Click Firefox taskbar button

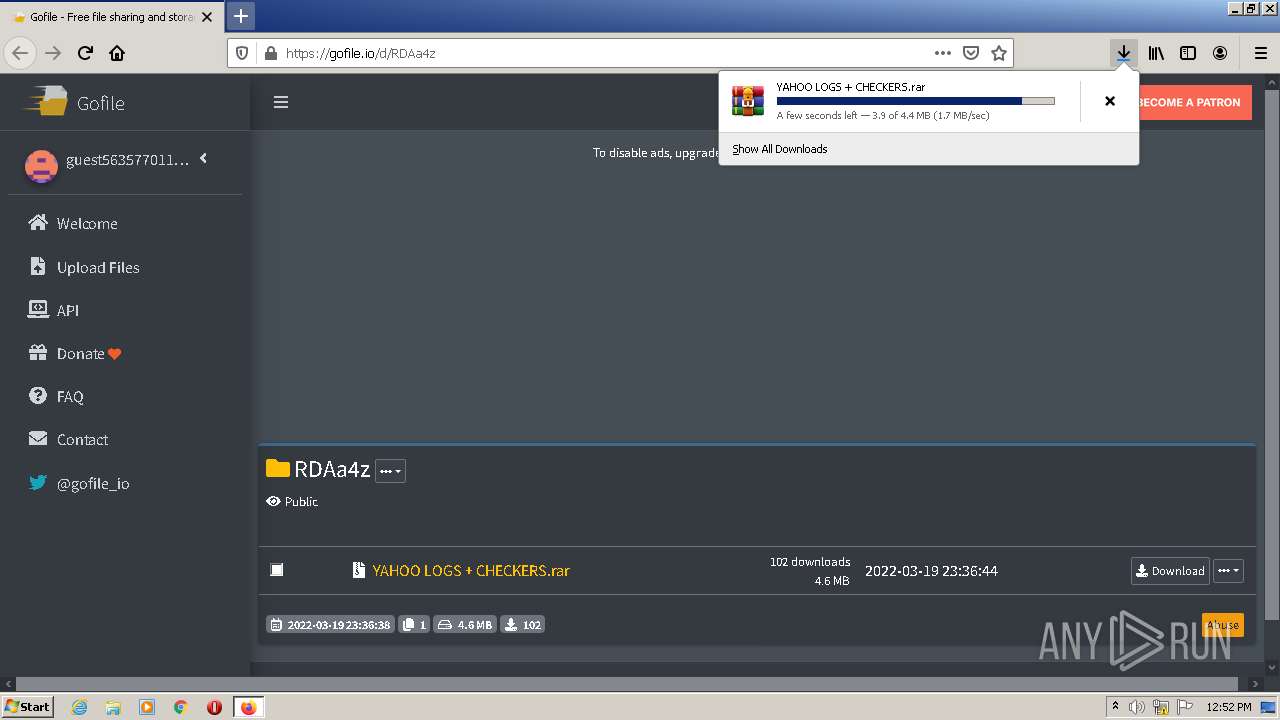click(248, 707)
